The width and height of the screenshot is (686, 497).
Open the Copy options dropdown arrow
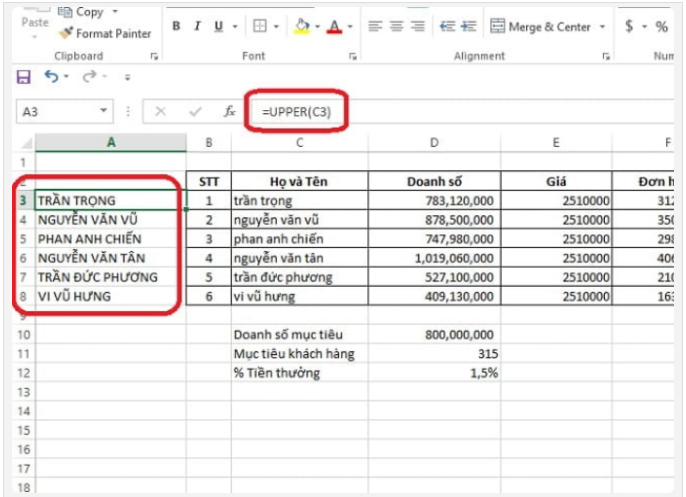click(x=115, y=11)
